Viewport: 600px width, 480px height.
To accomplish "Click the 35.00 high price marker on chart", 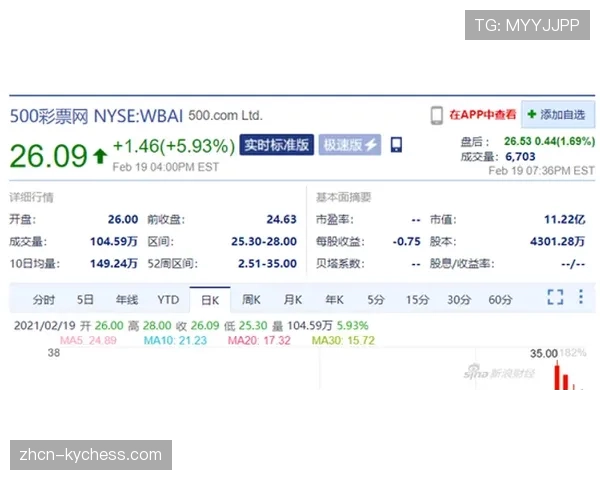I will (543, 353).
